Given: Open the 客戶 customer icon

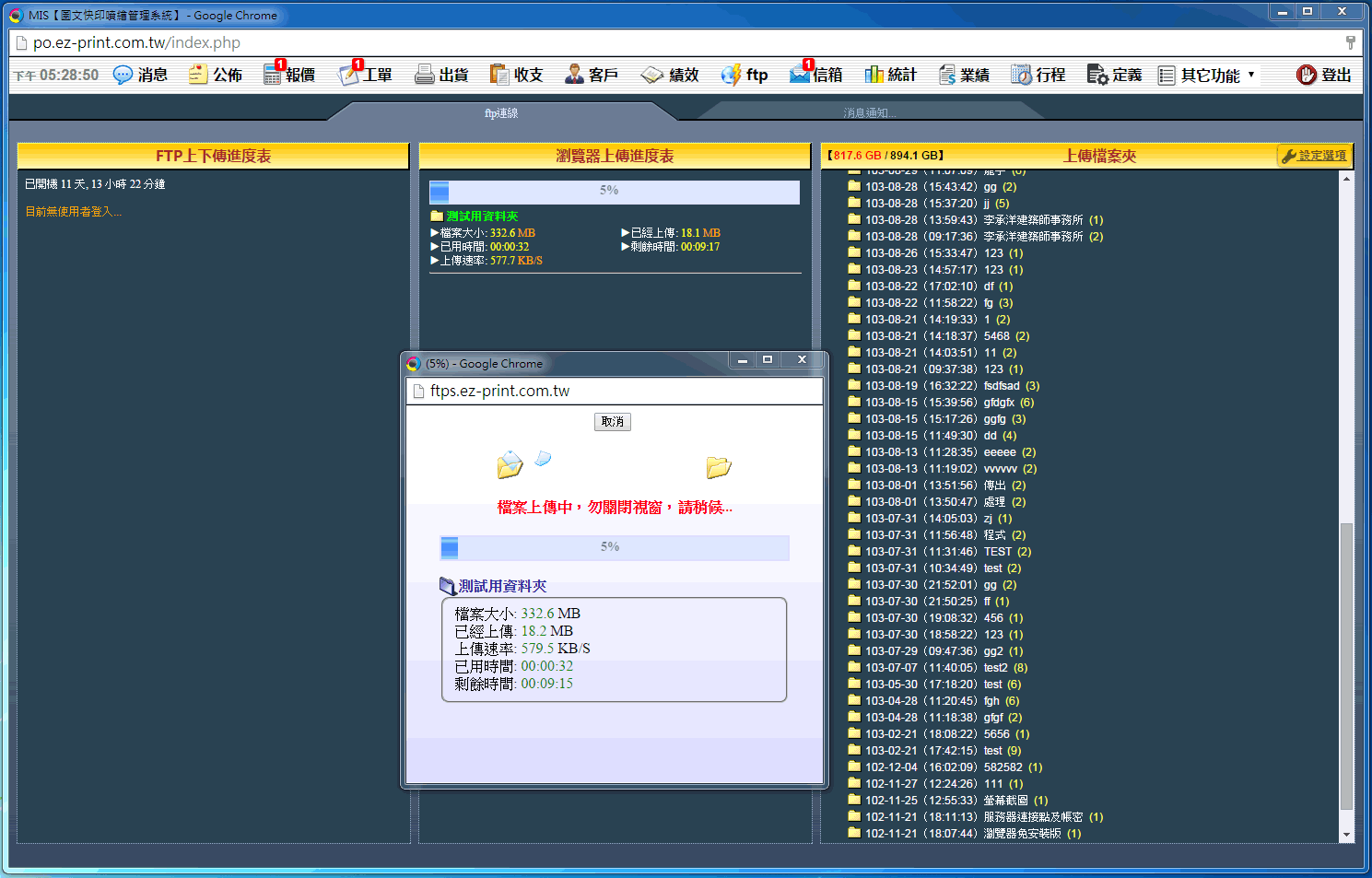Looking at the screenshot, I should click(x=574, y=76).
